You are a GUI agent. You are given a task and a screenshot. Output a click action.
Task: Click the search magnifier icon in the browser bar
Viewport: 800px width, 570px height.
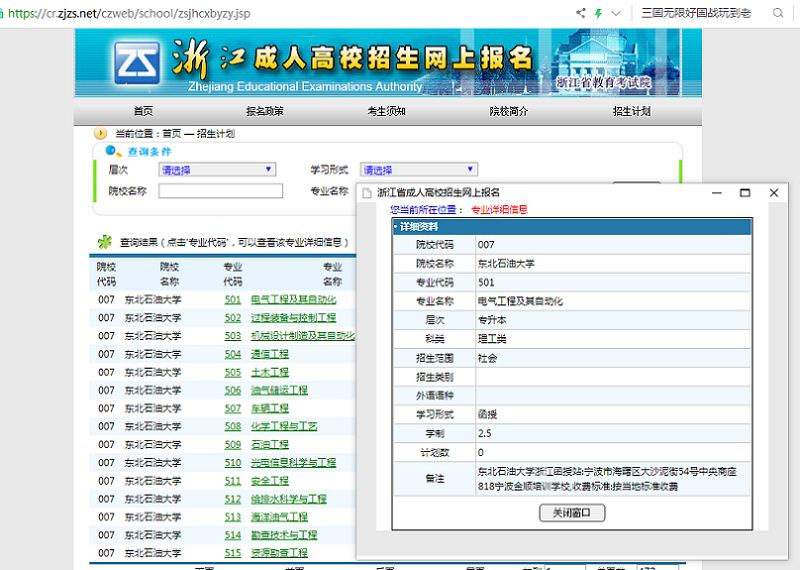[x=778, y=13]
